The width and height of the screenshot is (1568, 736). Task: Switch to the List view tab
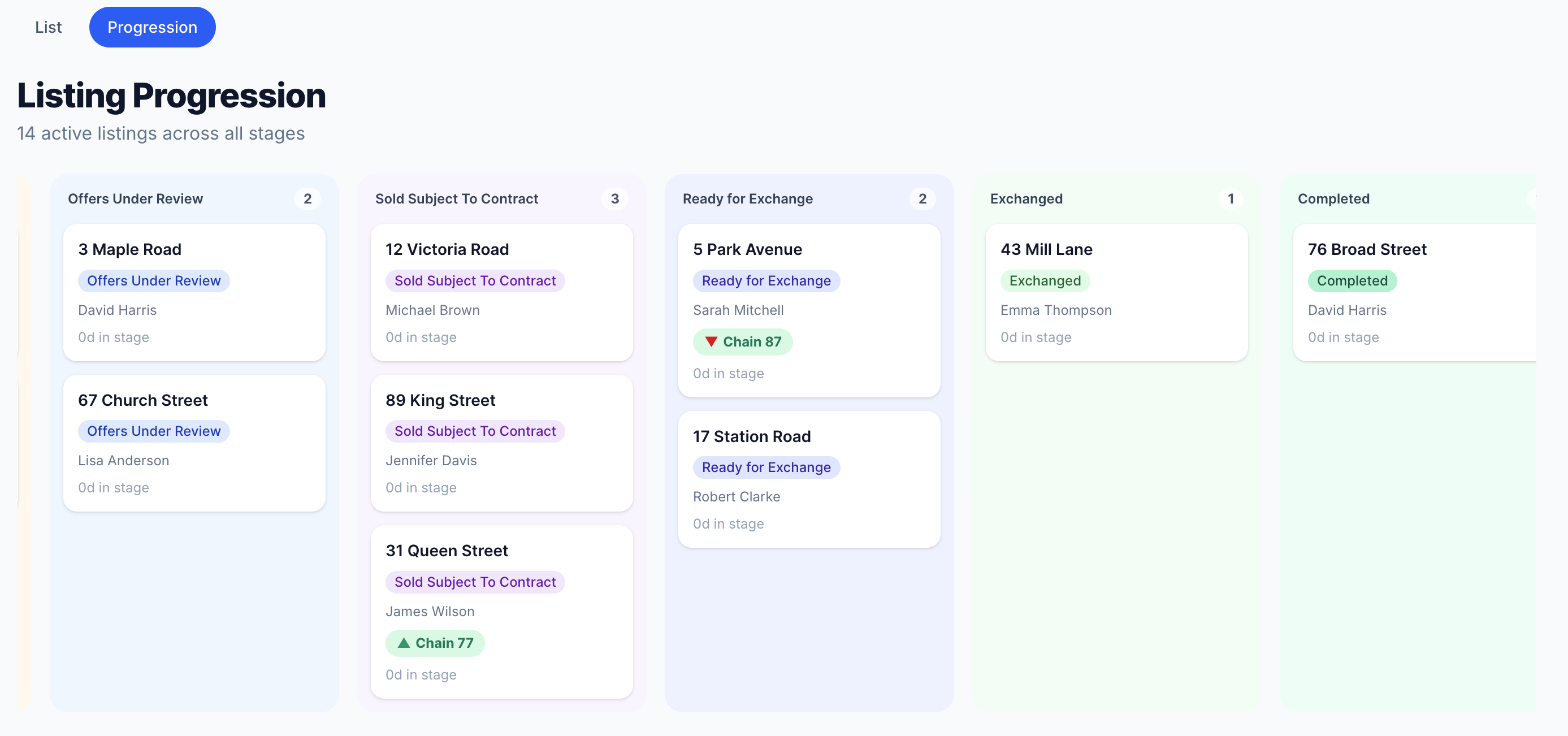[x=48, y=27]
